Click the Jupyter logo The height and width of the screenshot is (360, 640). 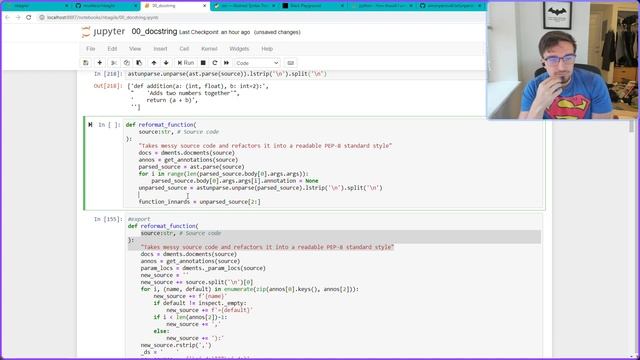[103, 31]
